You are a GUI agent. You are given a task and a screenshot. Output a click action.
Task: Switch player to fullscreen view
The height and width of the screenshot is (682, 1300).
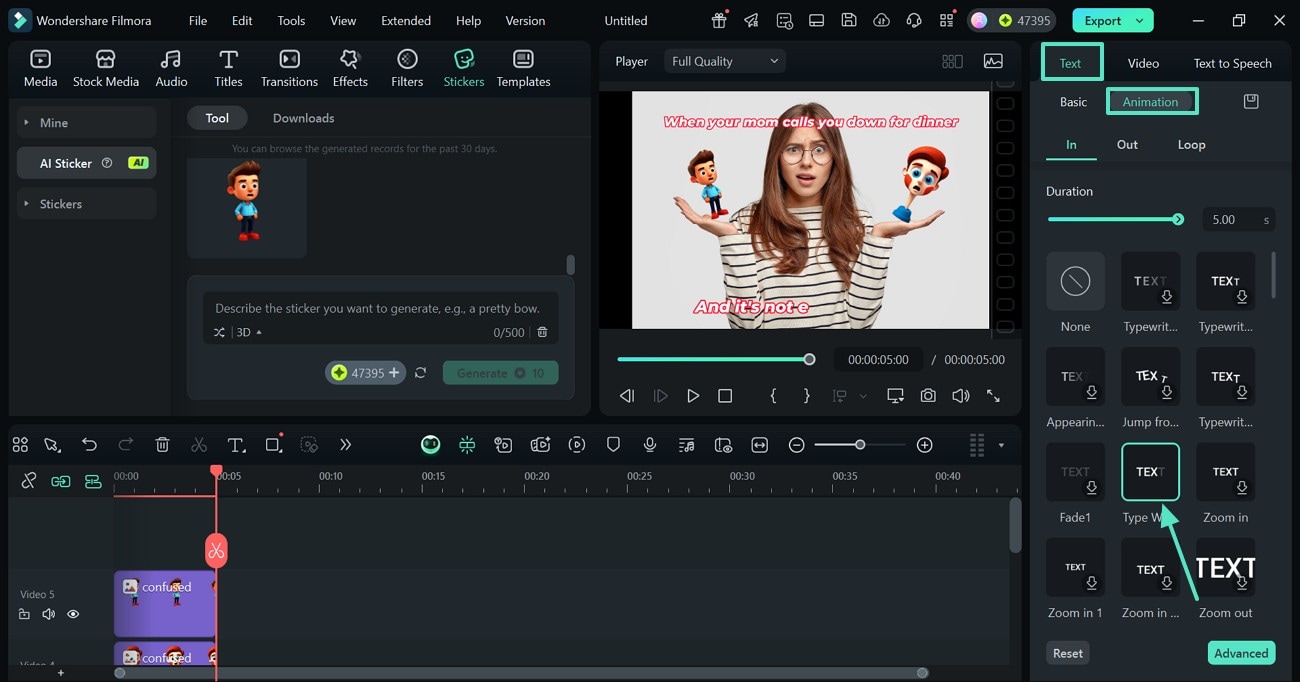[993, 396]
